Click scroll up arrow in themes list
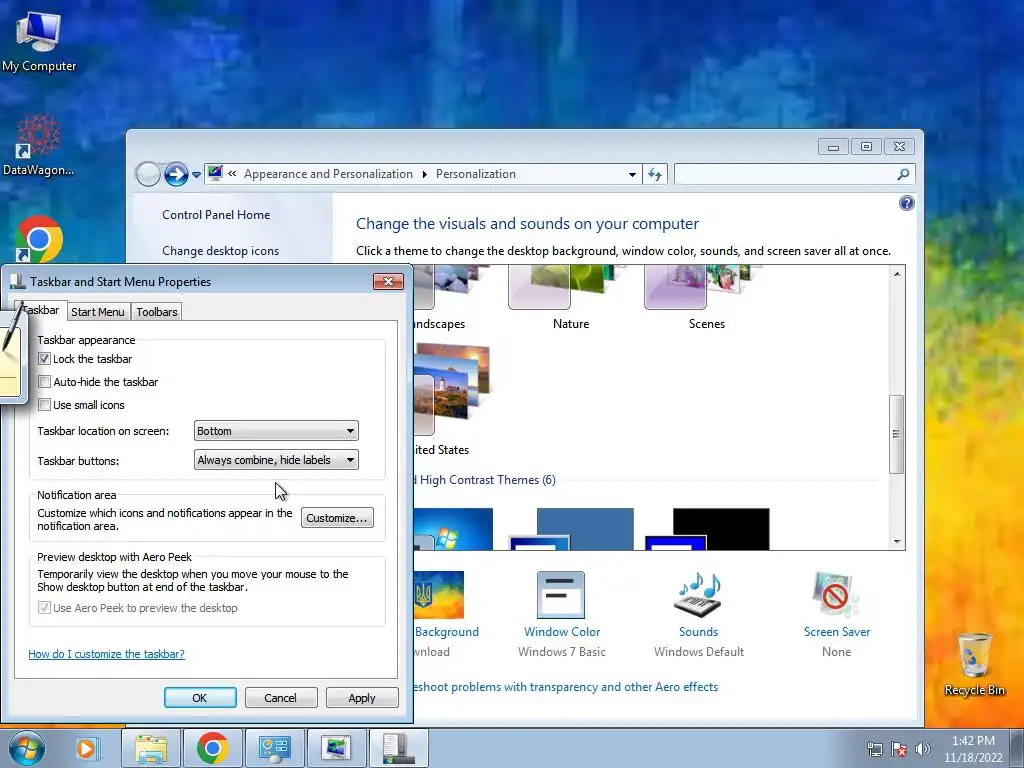Viewport: 1024px width, 768px height. [x=897, y=274]
